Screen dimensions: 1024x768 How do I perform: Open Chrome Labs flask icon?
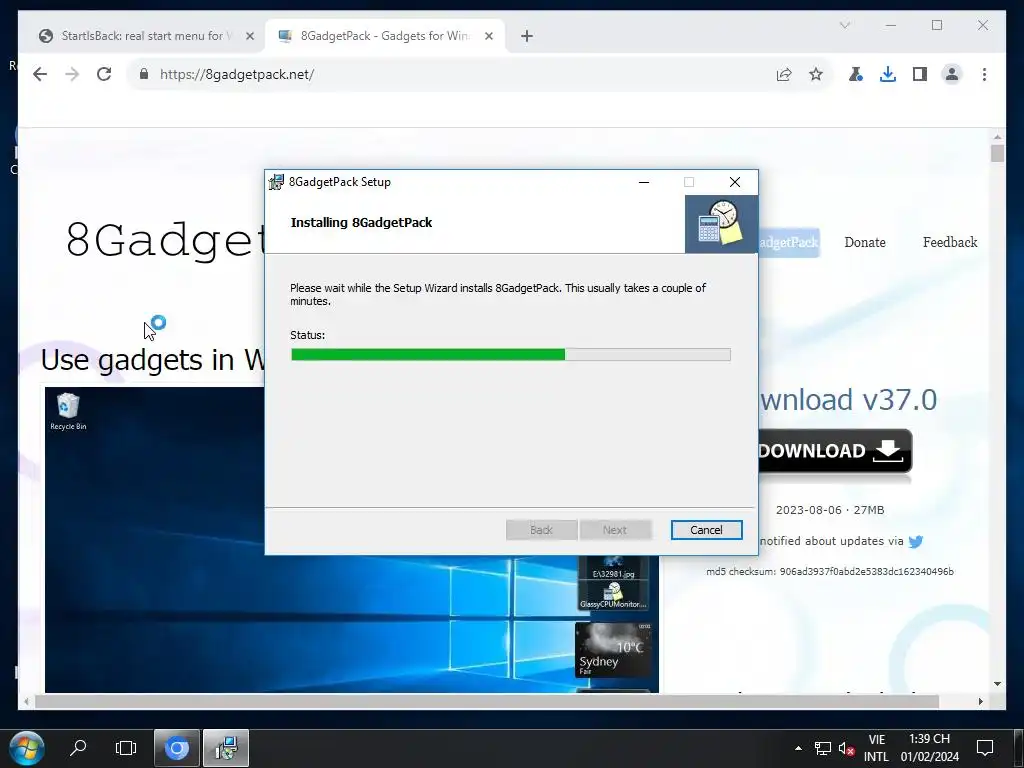tap(856, 74)
